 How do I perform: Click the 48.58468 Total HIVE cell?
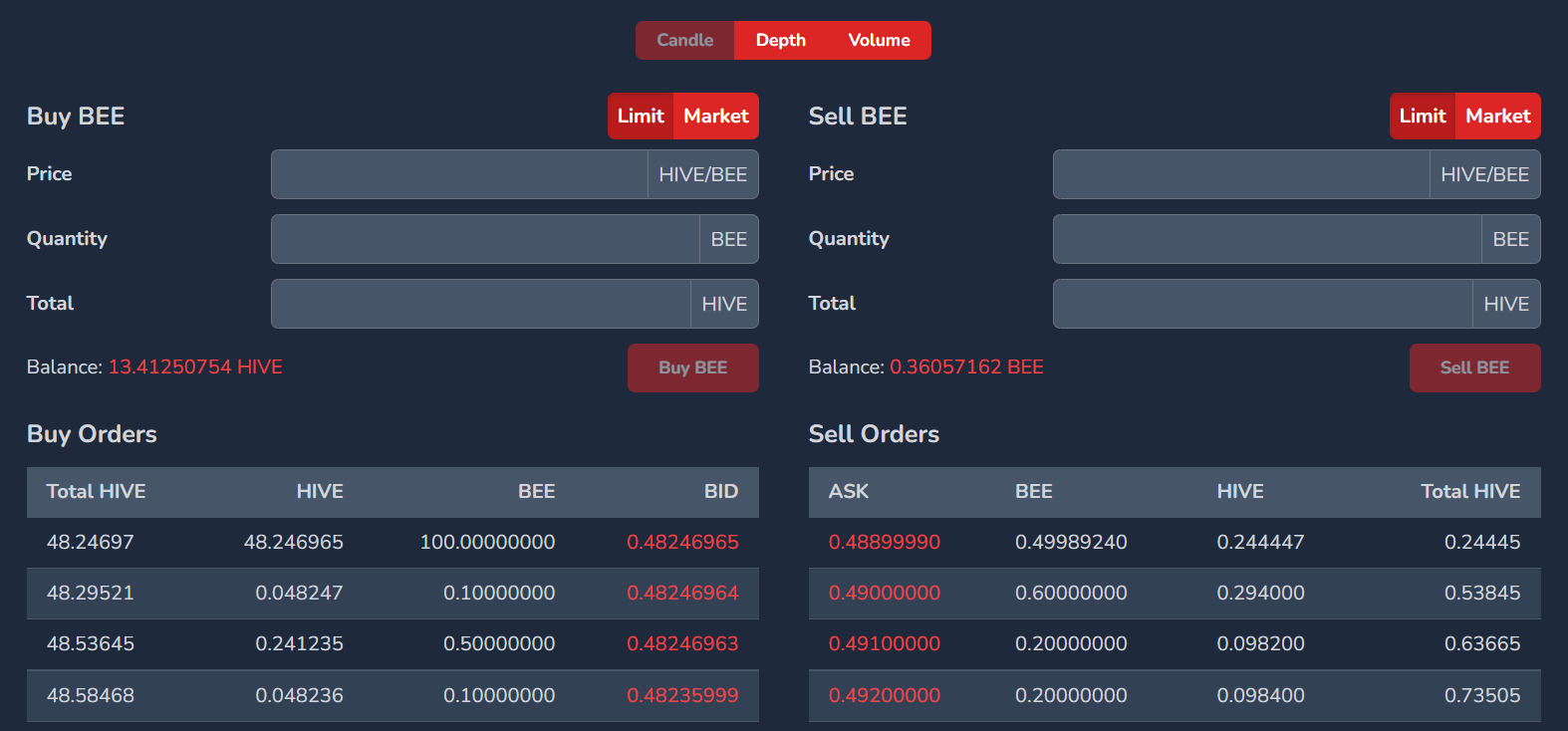(91, 696)
